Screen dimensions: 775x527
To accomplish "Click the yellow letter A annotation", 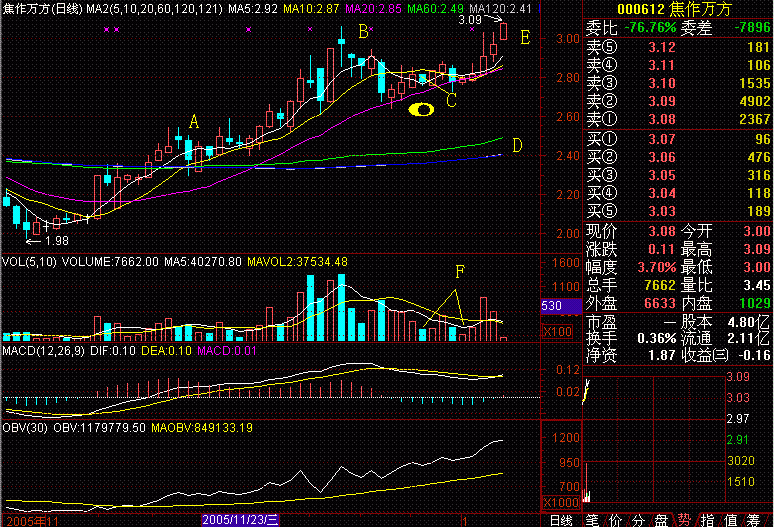I will pos(194,121).
